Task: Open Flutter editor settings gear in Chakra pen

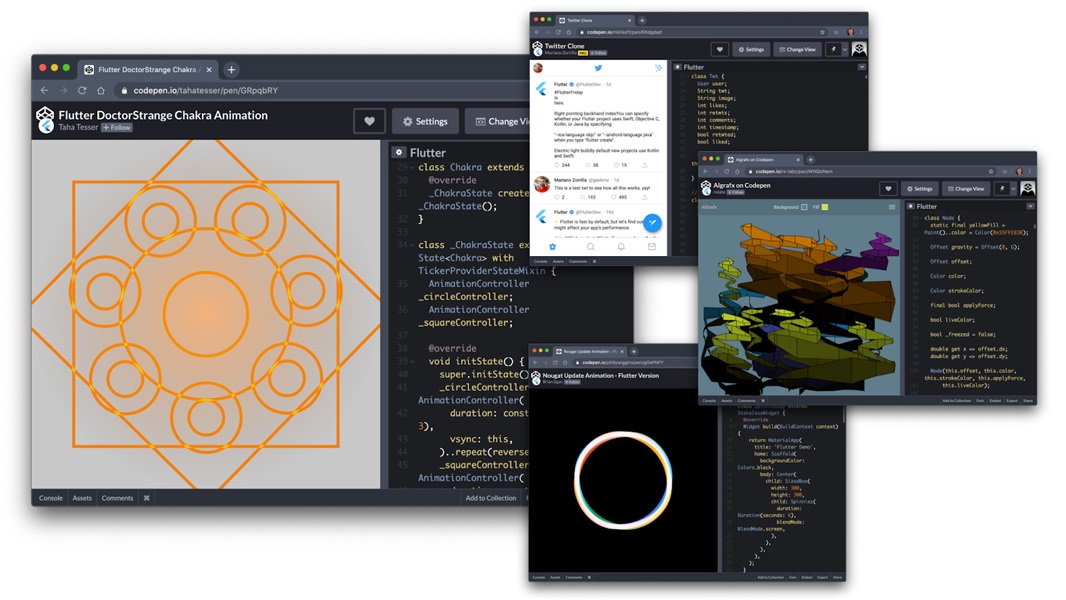Action: tap(399, 153)
